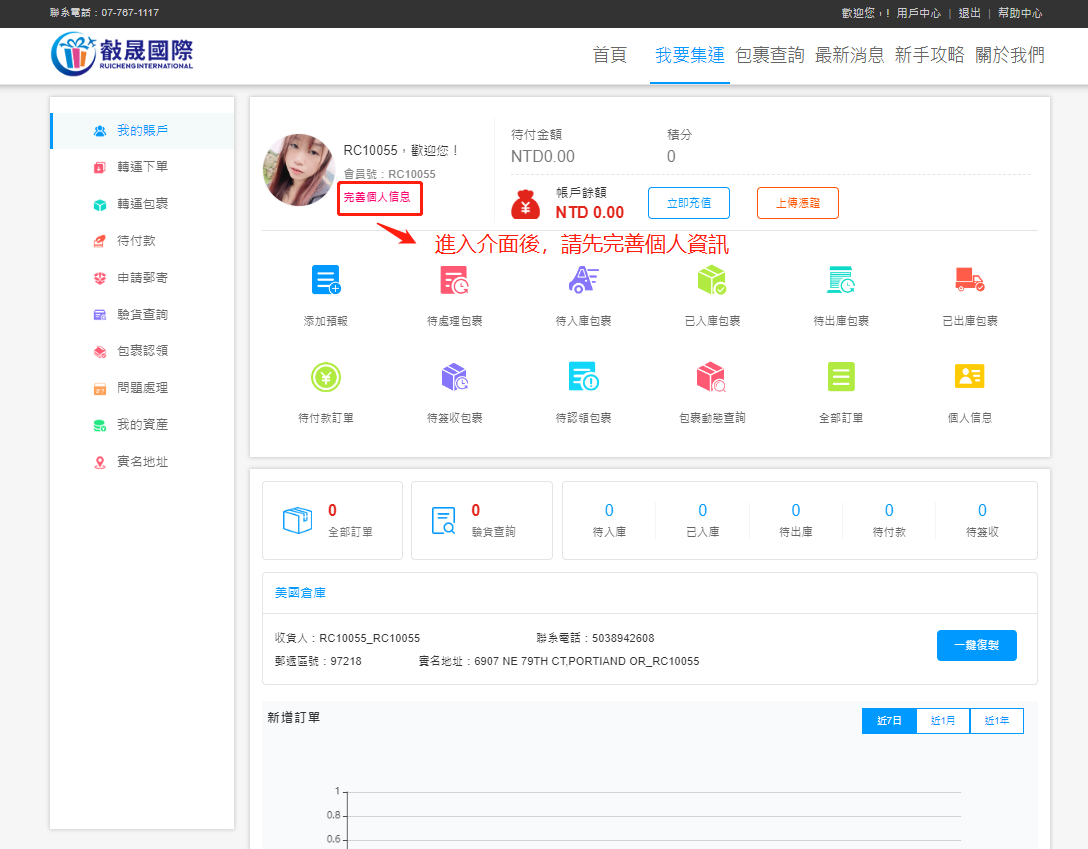
Task: Open the 待付款訂單 yen icon
Action: click(x=326, y=377)
